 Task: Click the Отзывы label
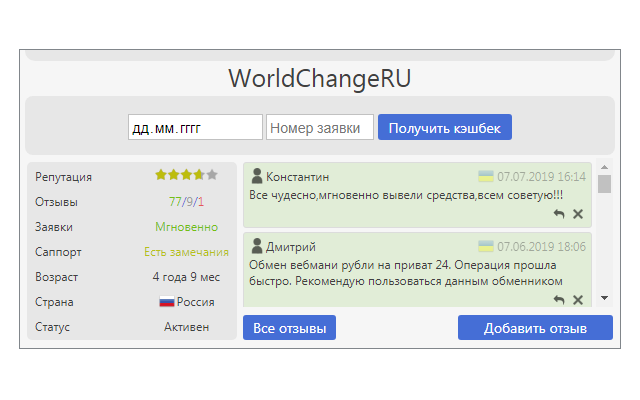pos(56,202)
